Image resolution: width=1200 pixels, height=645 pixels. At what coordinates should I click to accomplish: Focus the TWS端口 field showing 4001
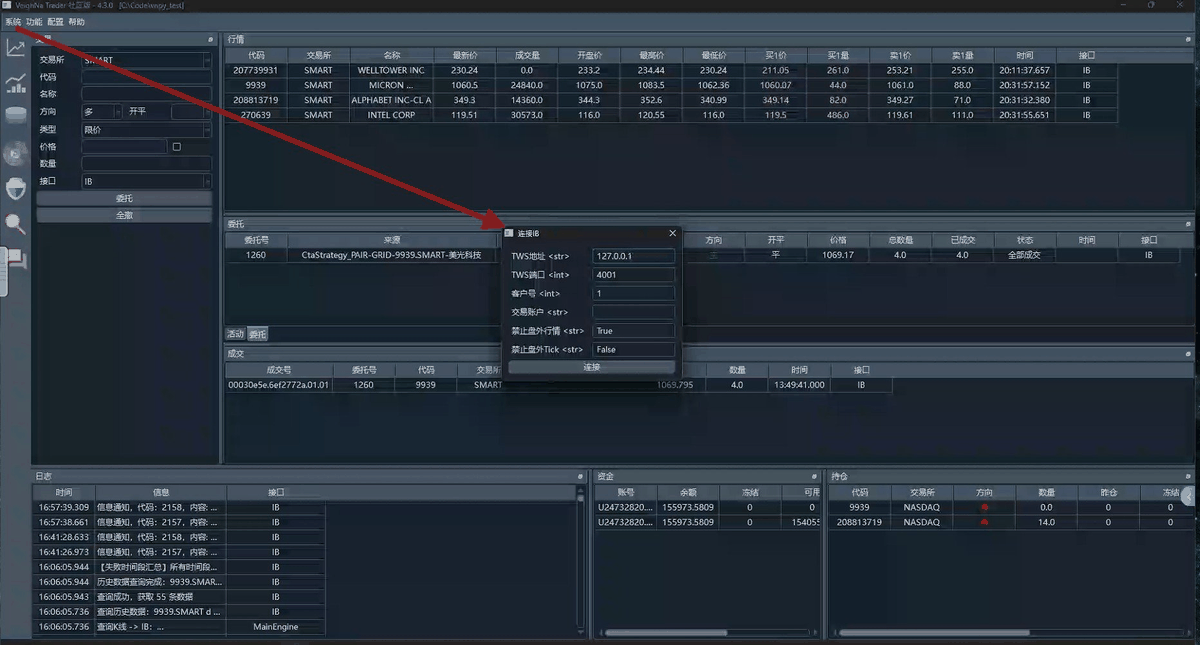pyautogui.click(x=634, y=274)
